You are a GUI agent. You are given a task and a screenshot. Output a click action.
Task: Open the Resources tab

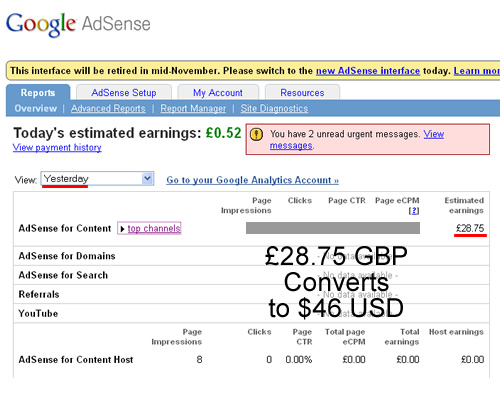coord(302,92)
